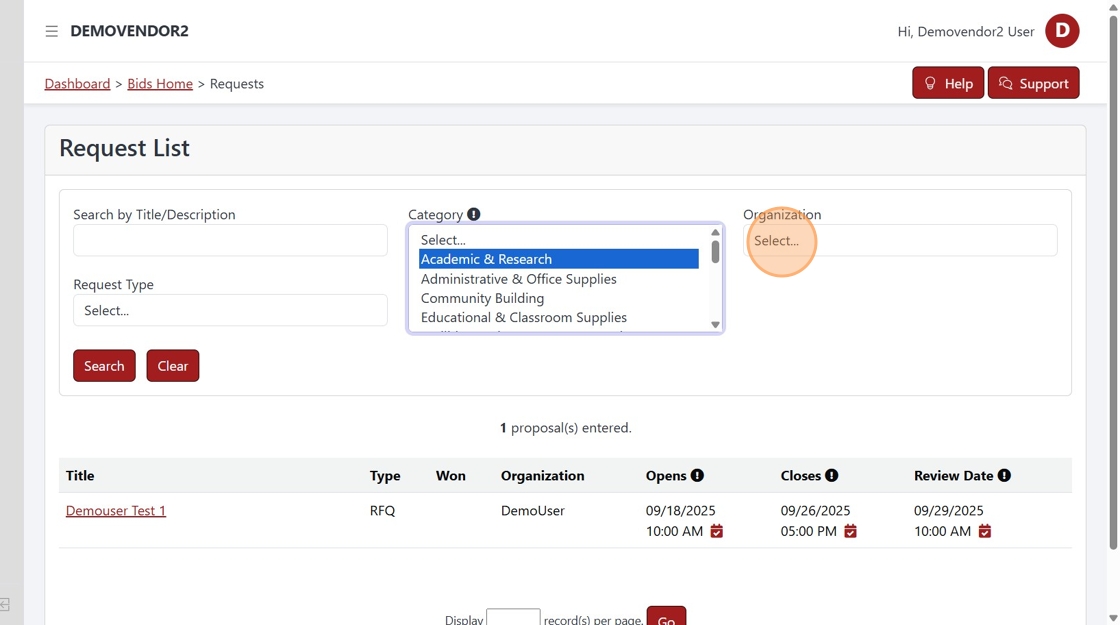Select Educational & Classroom Supplies category

[x=559, y=317]
